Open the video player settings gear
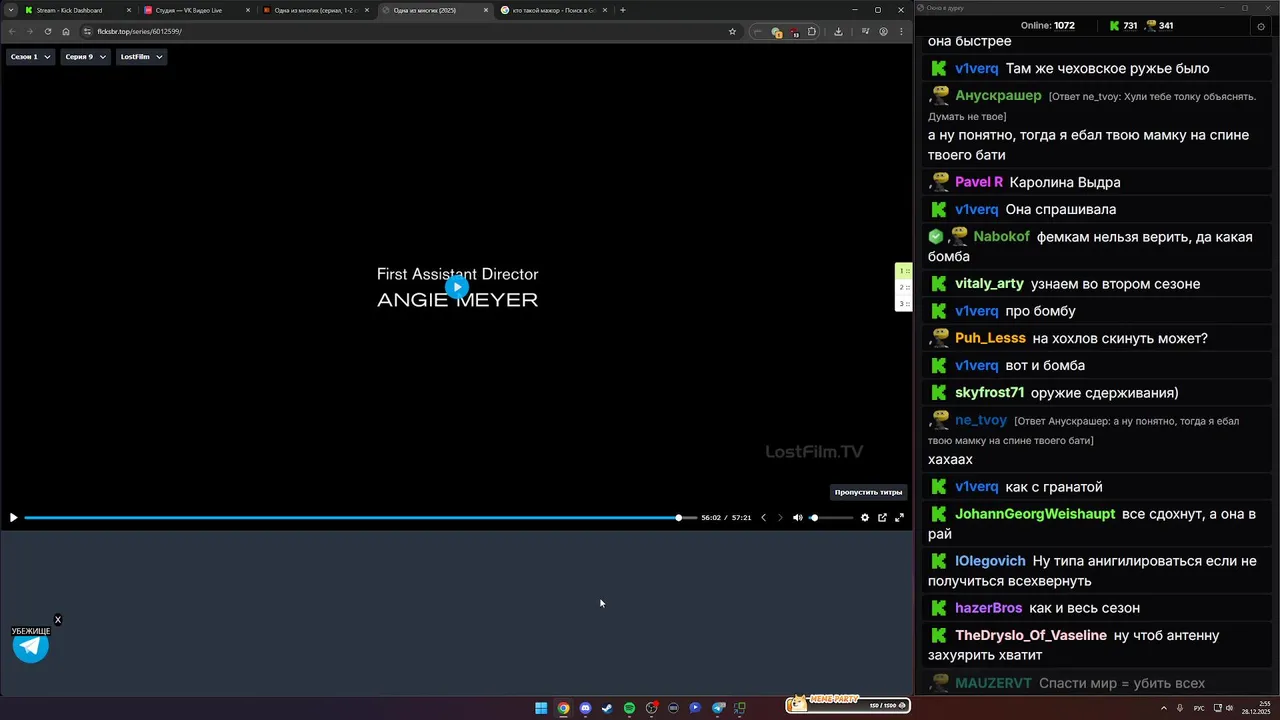Screen dimensions: 1280x720 [865, 517]
